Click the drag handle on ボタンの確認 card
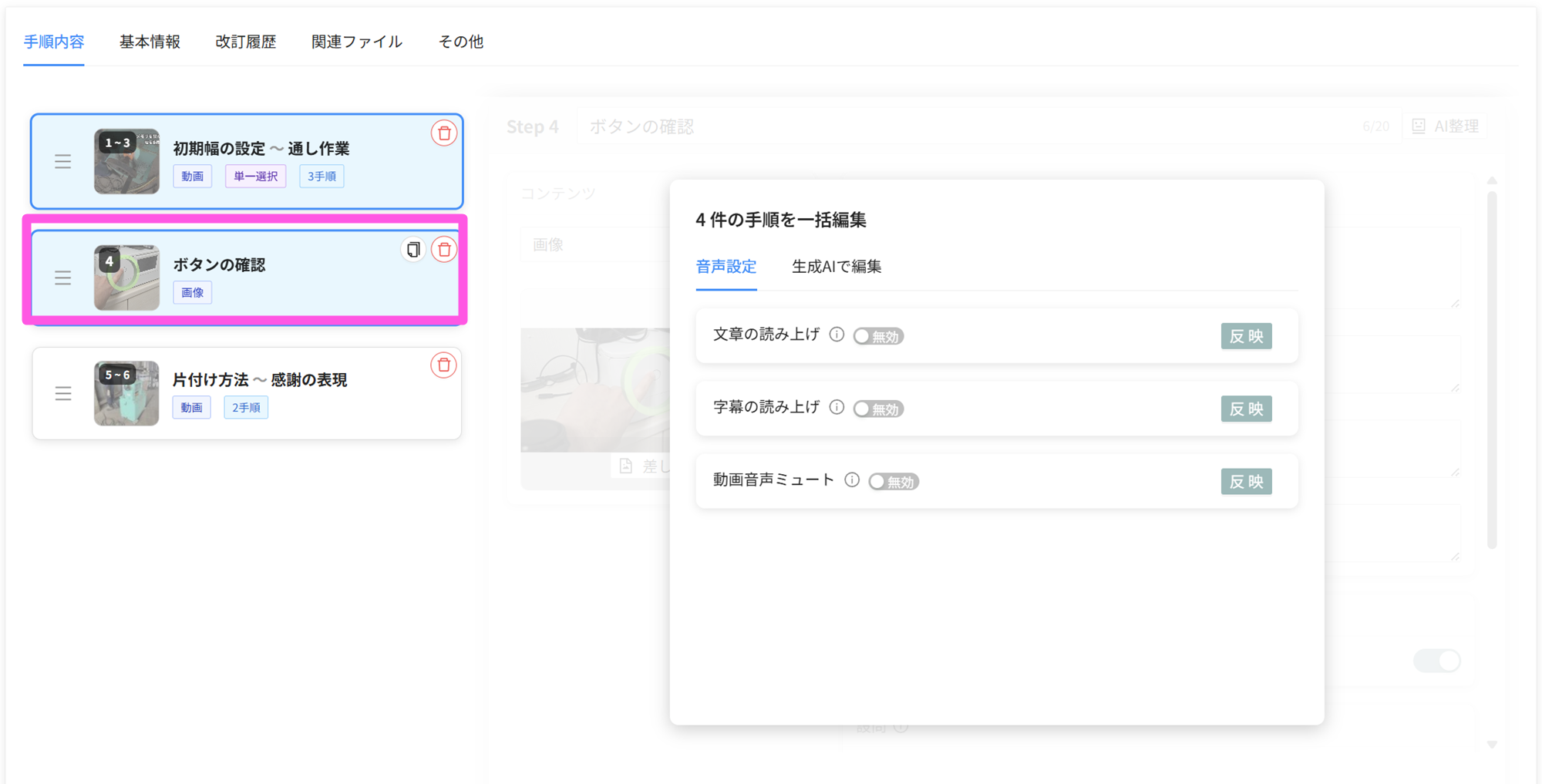The height and width of the screenshot is (784, 1542). 63,278
